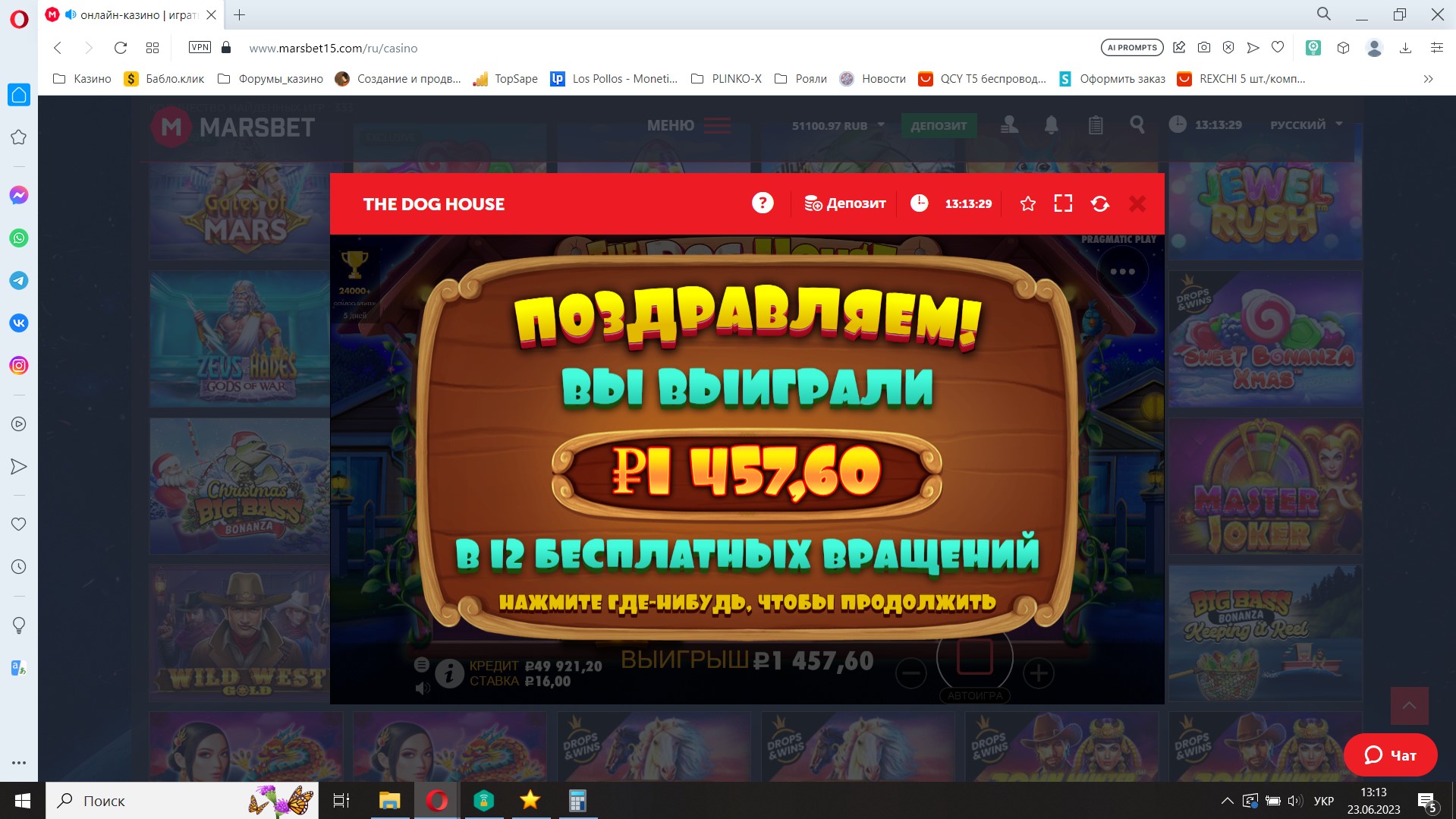Close The Dog House game window

(x=1137, y=203)
